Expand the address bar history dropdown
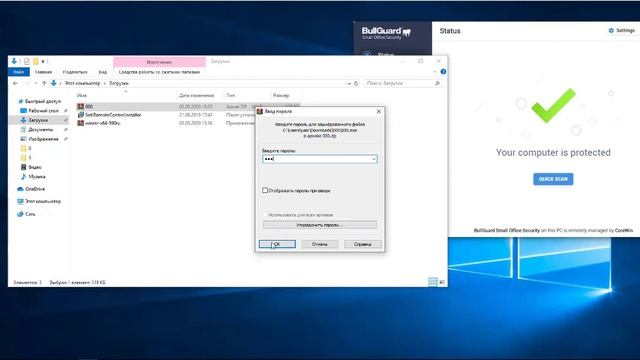640x360 pixels. pos(349,83)
